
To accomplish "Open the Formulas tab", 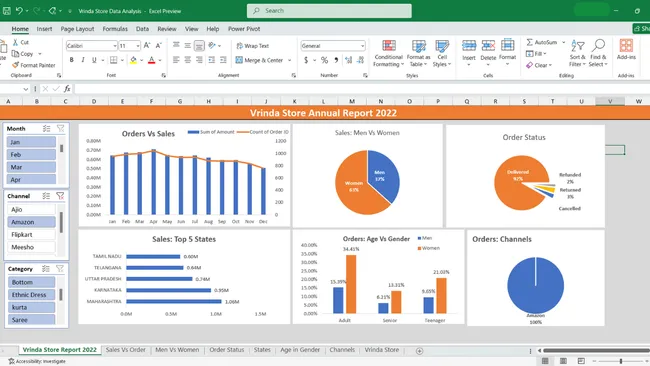I will 115,29.
